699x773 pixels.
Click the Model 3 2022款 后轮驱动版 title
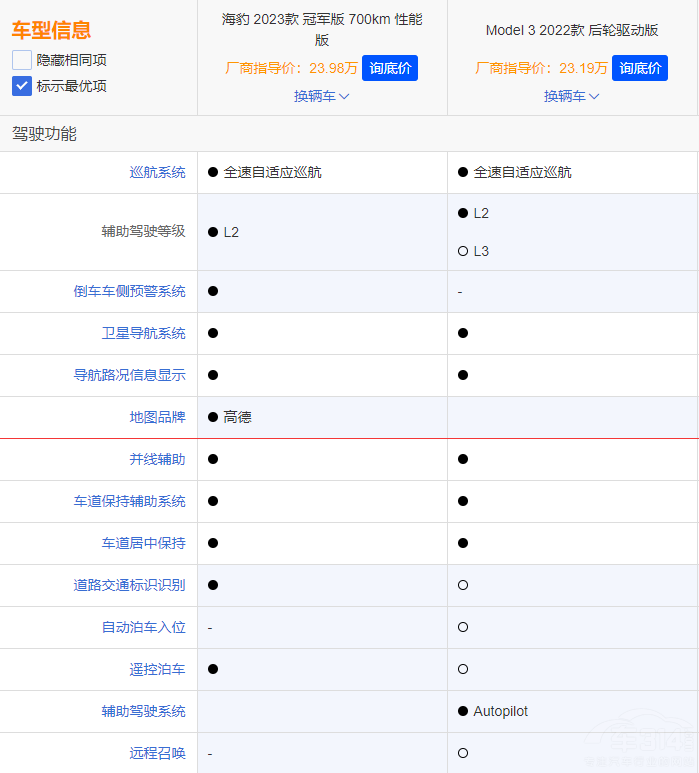pyautogui.click(x=571, y=30)
